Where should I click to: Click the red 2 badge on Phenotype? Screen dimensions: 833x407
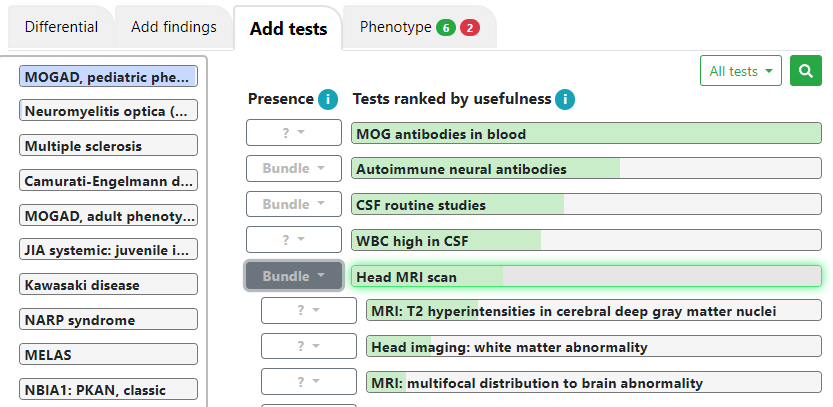point(470,28)
